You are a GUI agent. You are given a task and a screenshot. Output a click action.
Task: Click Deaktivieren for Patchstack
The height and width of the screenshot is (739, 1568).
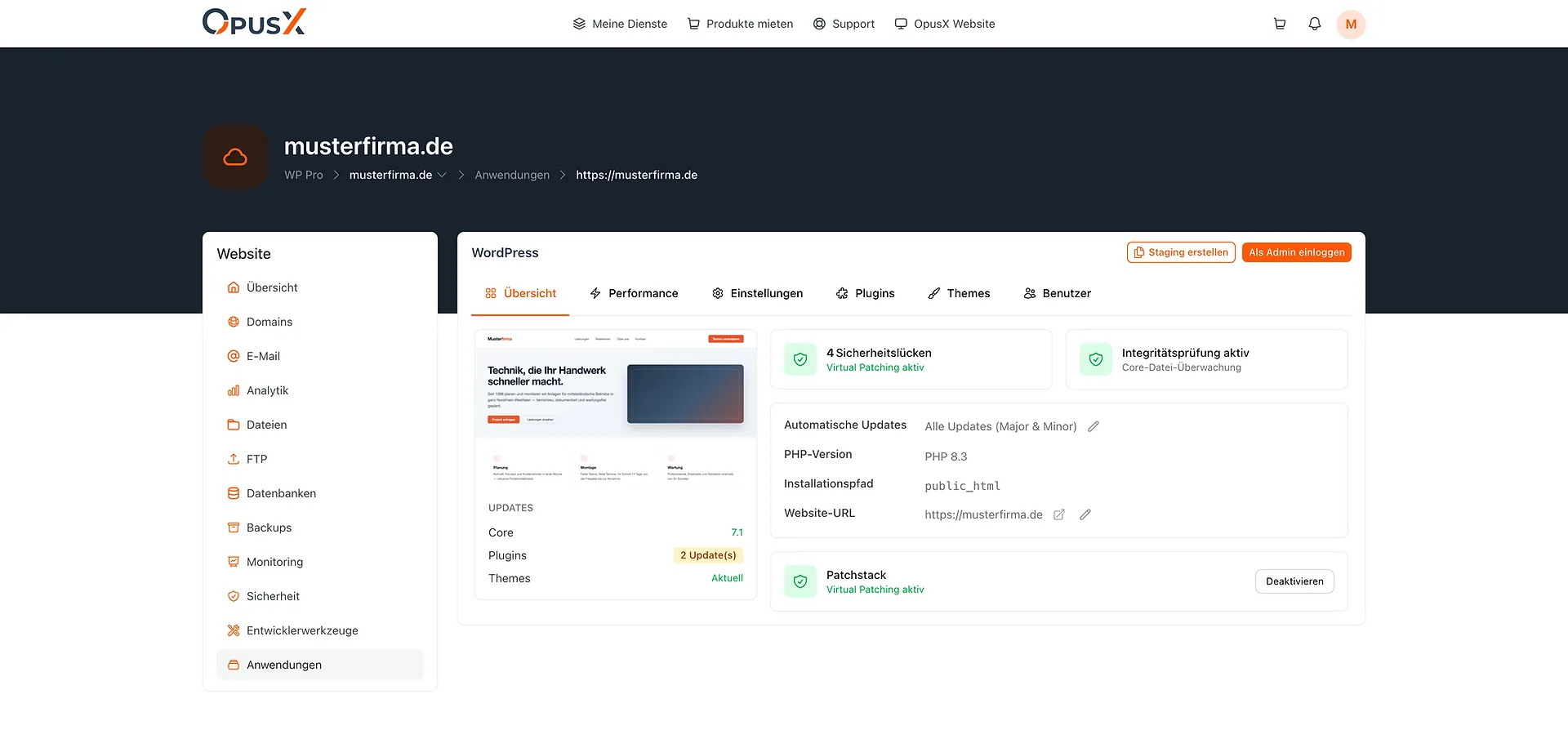click(1294, 581)
